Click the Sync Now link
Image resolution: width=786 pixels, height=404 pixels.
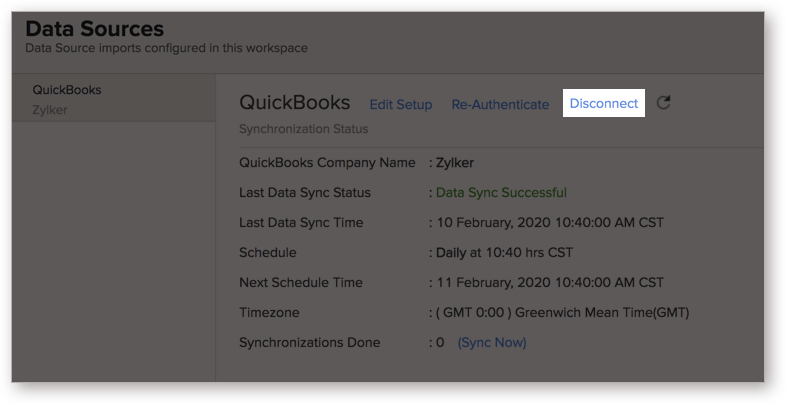(x=492, y=342)
